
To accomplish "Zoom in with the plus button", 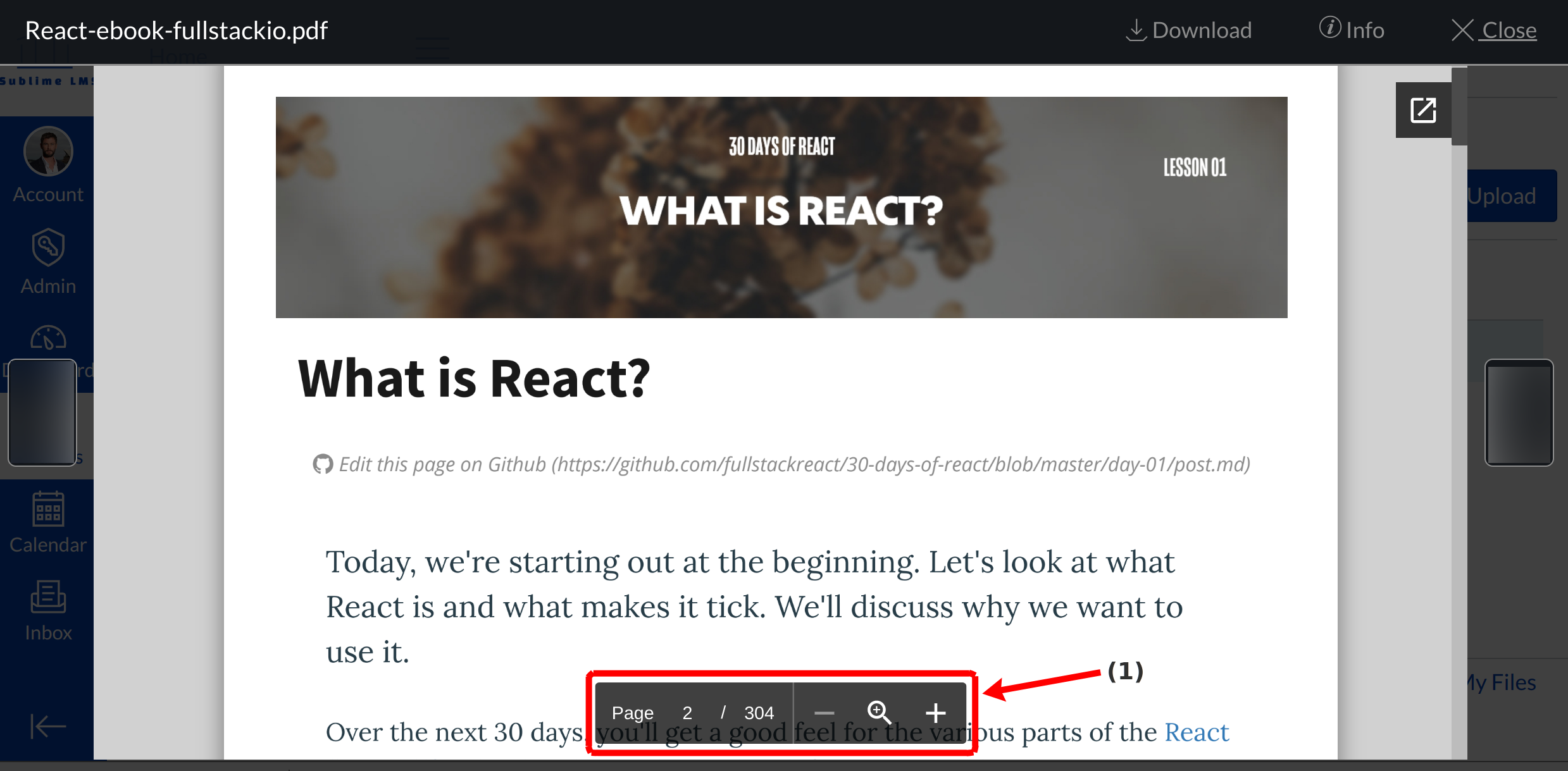I will pos(935,713).
